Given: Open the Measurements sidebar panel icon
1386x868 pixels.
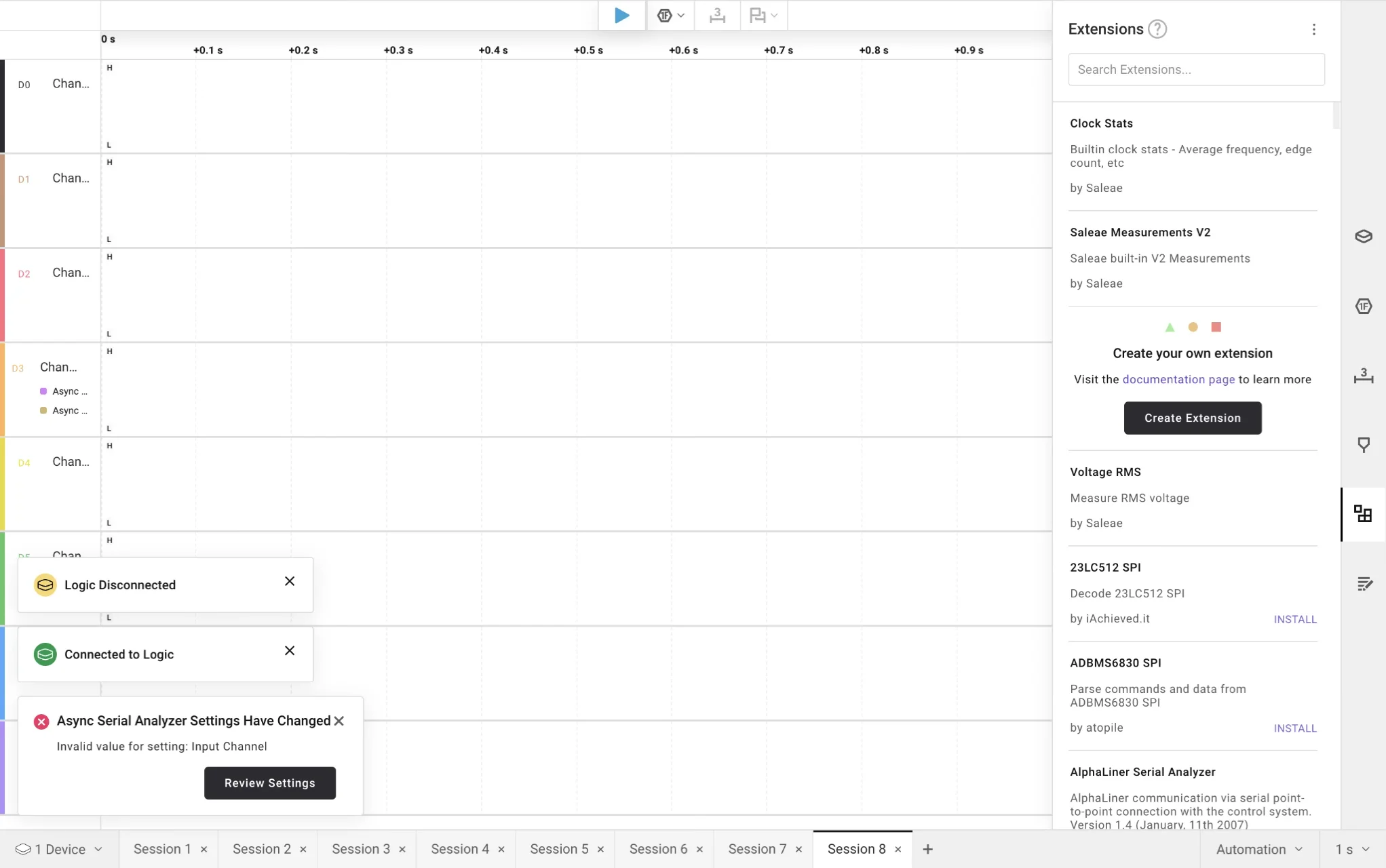Looking at the screenshot, I should coord(1363,376).
